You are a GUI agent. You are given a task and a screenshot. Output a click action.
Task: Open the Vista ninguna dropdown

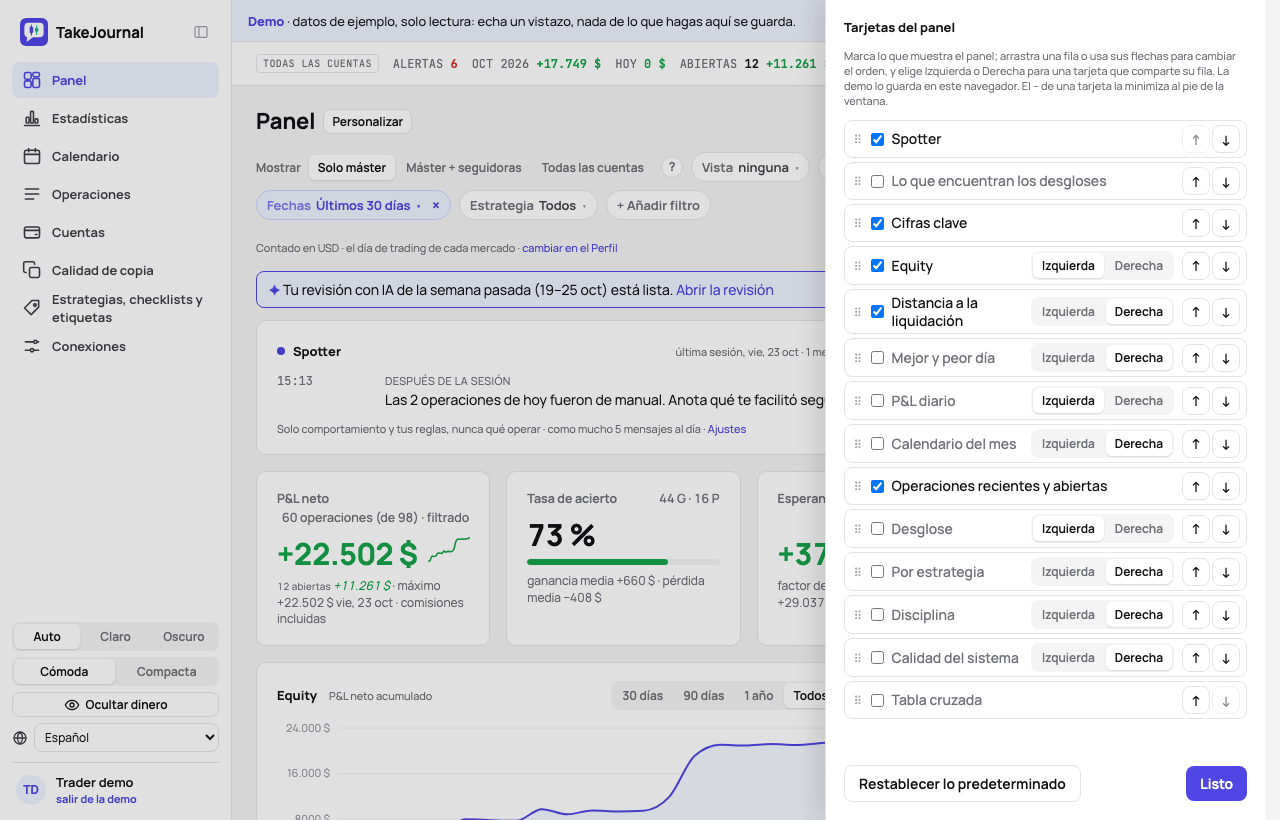click(x=750, y=167)
